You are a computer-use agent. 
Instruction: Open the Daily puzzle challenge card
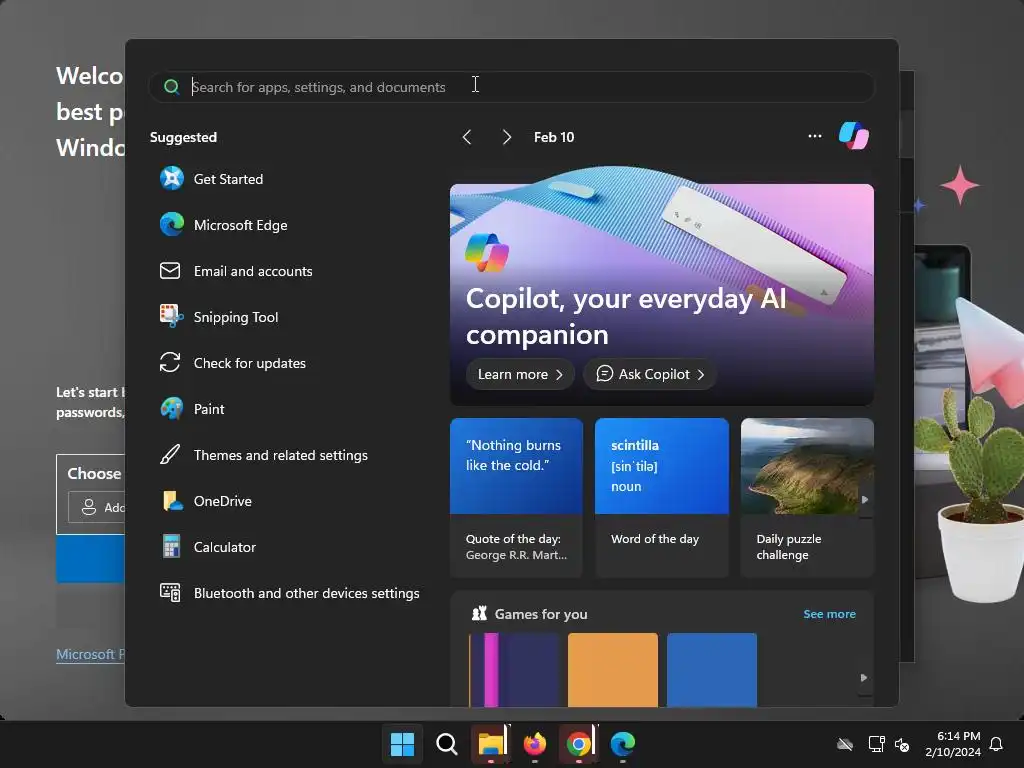pyautogui.click(x=807, y=498)
